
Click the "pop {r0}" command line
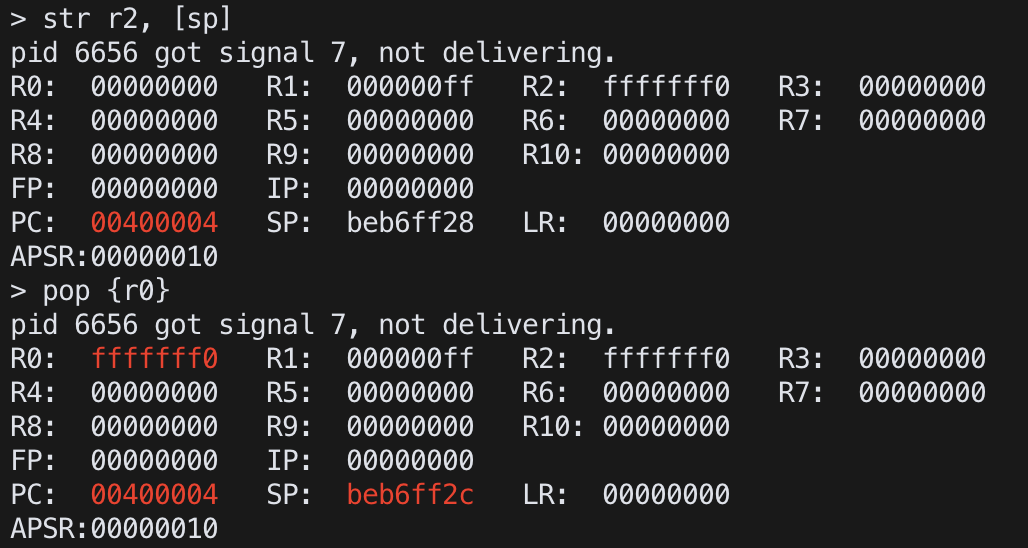(x=106, y=291)
